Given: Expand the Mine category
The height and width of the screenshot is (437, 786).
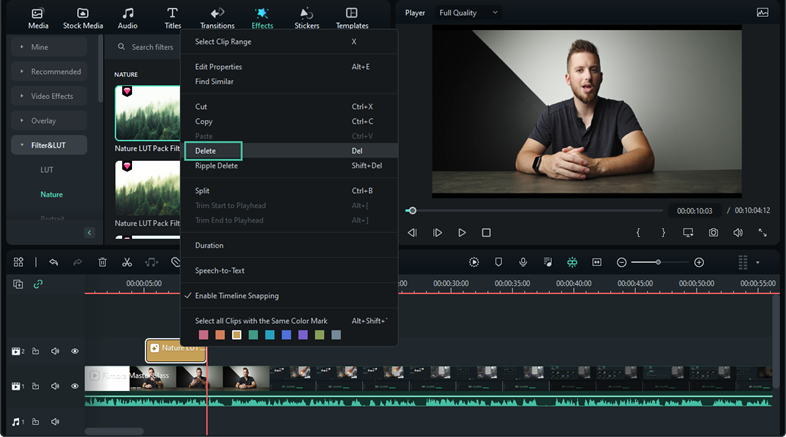Looking at the screenshot, I should (49, 47).
